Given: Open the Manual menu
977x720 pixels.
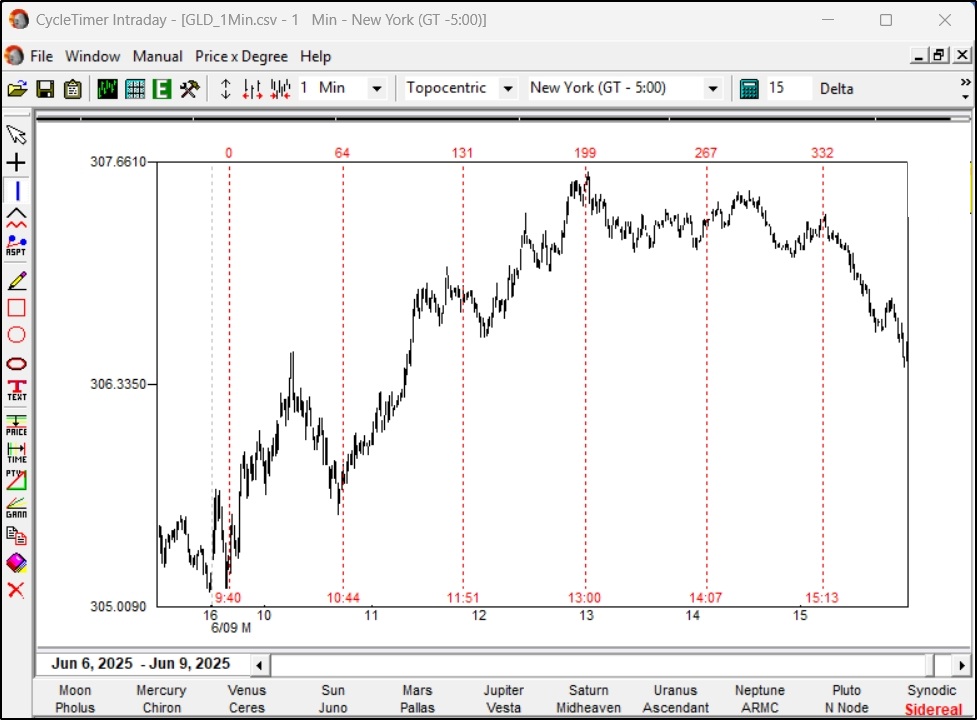Looking at the screenshot, I should pos(157,56).
